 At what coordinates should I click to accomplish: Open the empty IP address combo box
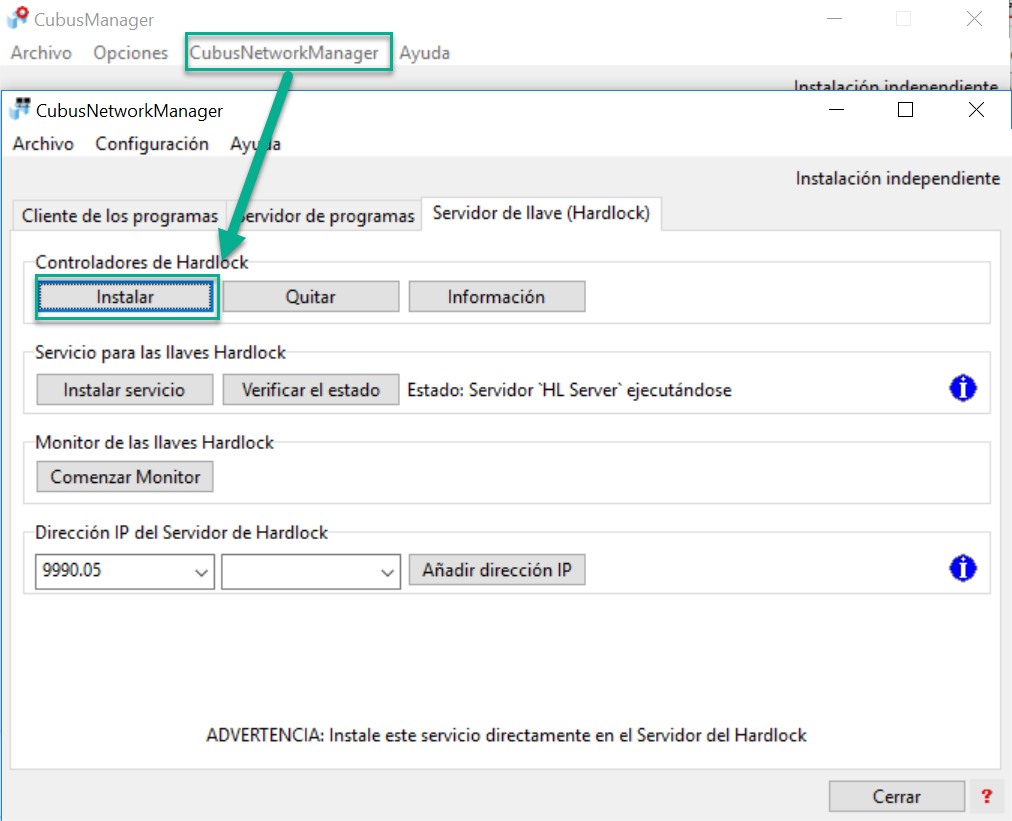tap(310, 571)
